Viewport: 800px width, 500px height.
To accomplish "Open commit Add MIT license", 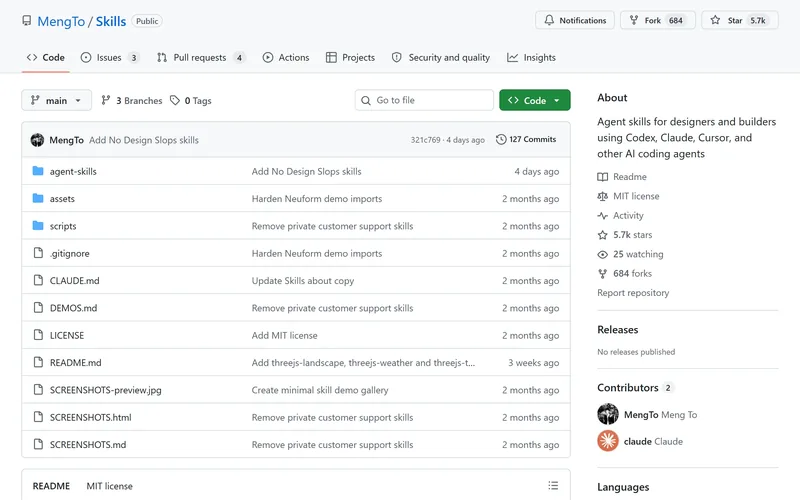I will [x=284, y=335].
